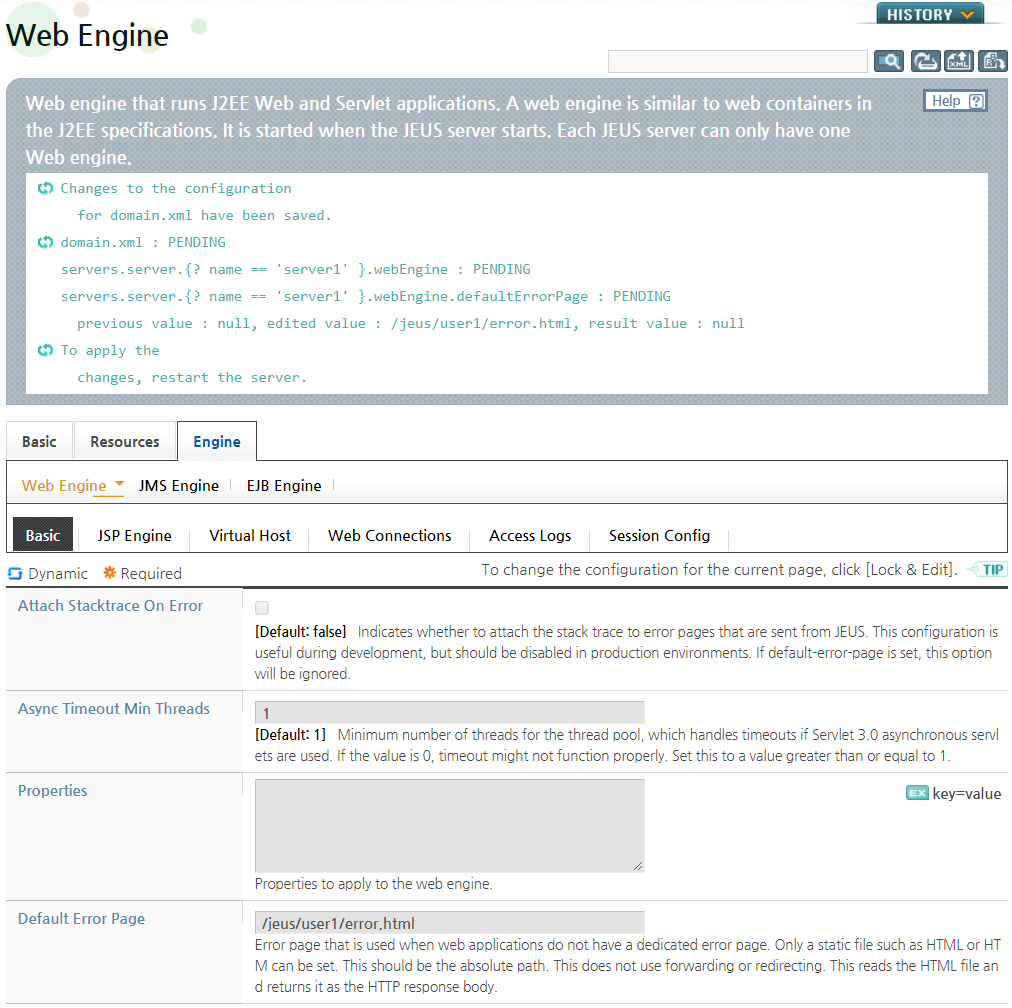The height and width of the screenshot is (1008, 1012).
Task: Open the Help button
Action: (955, 101)
